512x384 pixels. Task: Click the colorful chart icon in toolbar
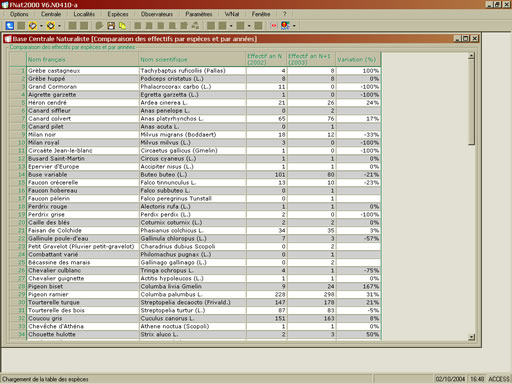pos(285,26)
